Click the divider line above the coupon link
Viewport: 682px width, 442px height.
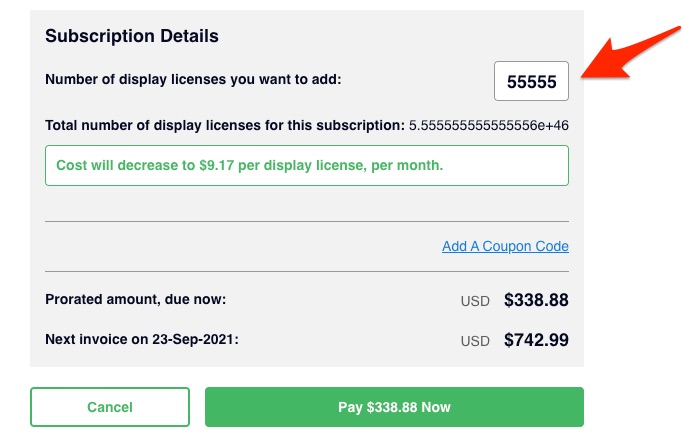(x=306, y=221)
